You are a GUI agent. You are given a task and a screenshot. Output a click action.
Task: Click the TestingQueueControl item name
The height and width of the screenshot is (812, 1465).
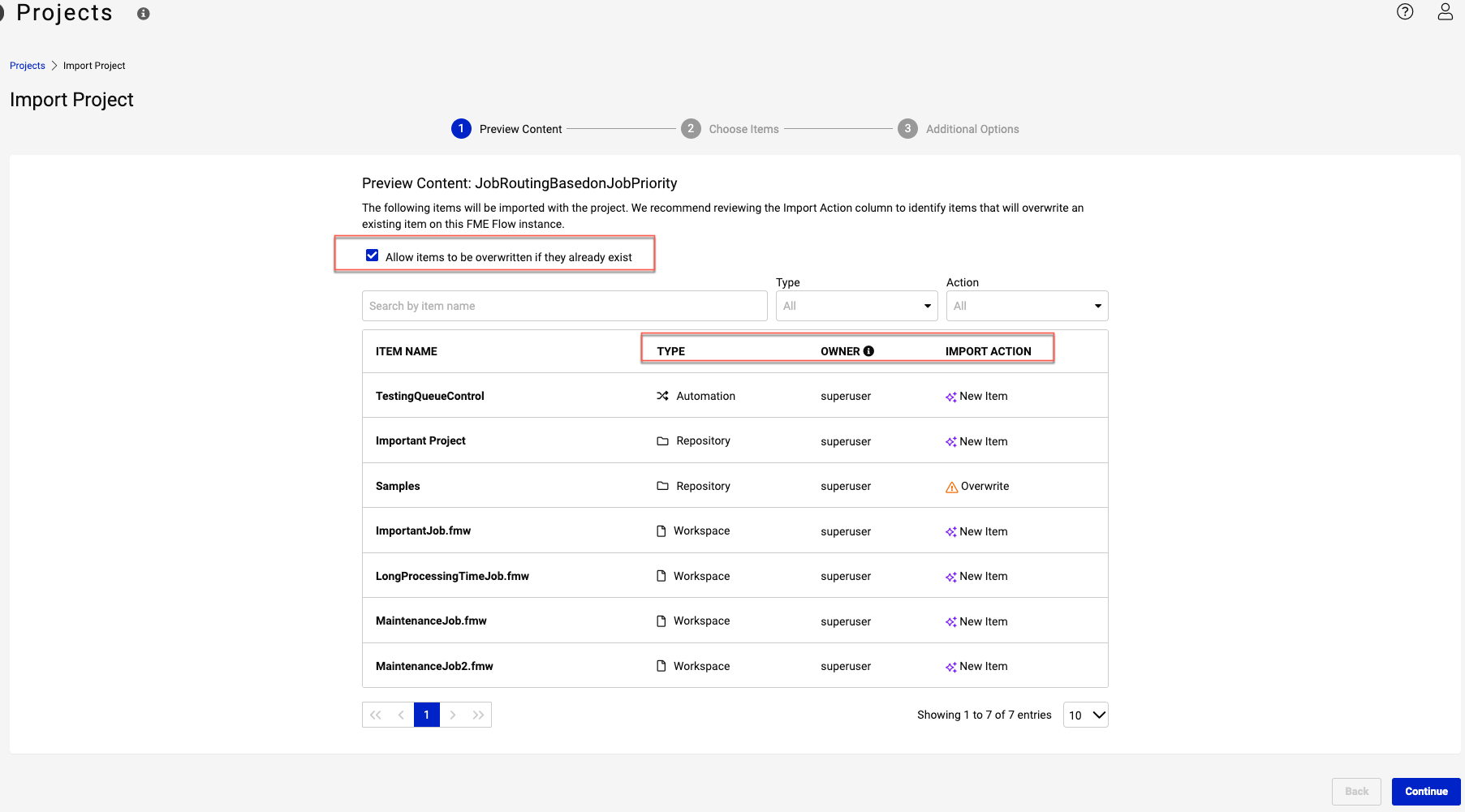(x=430, y=396)
